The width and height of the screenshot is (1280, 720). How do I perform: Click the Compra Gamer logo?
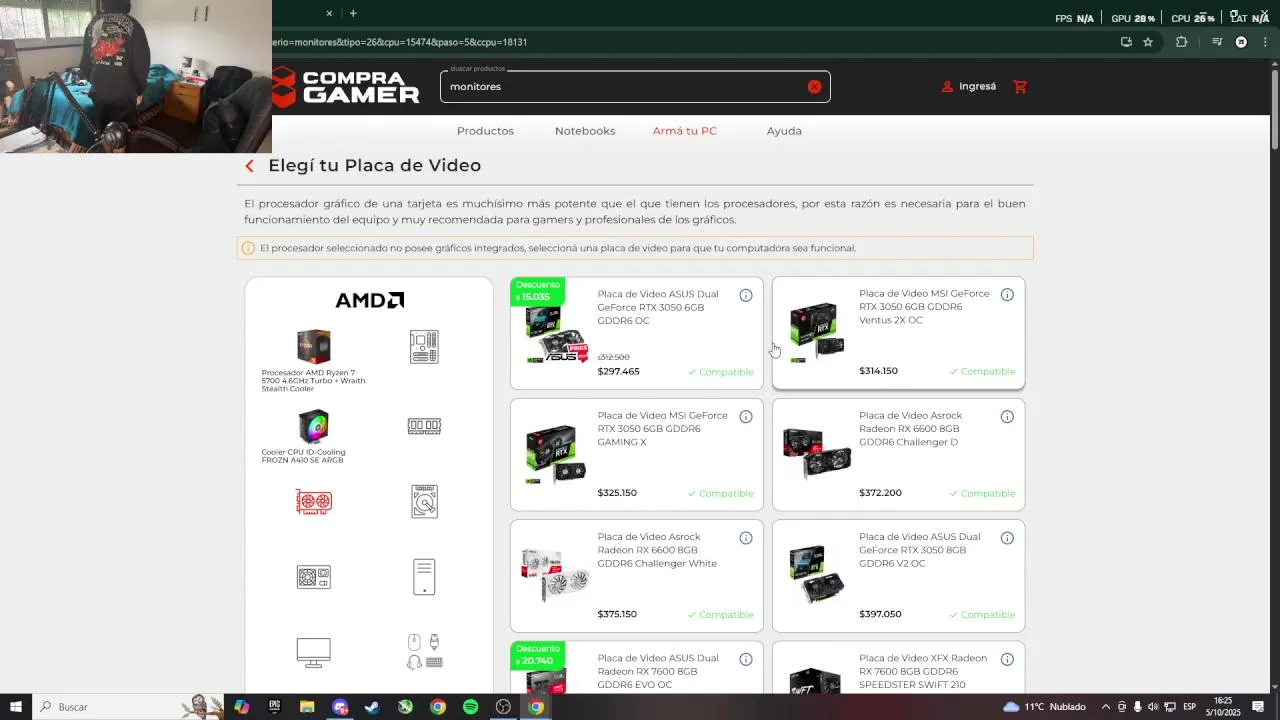346,87
